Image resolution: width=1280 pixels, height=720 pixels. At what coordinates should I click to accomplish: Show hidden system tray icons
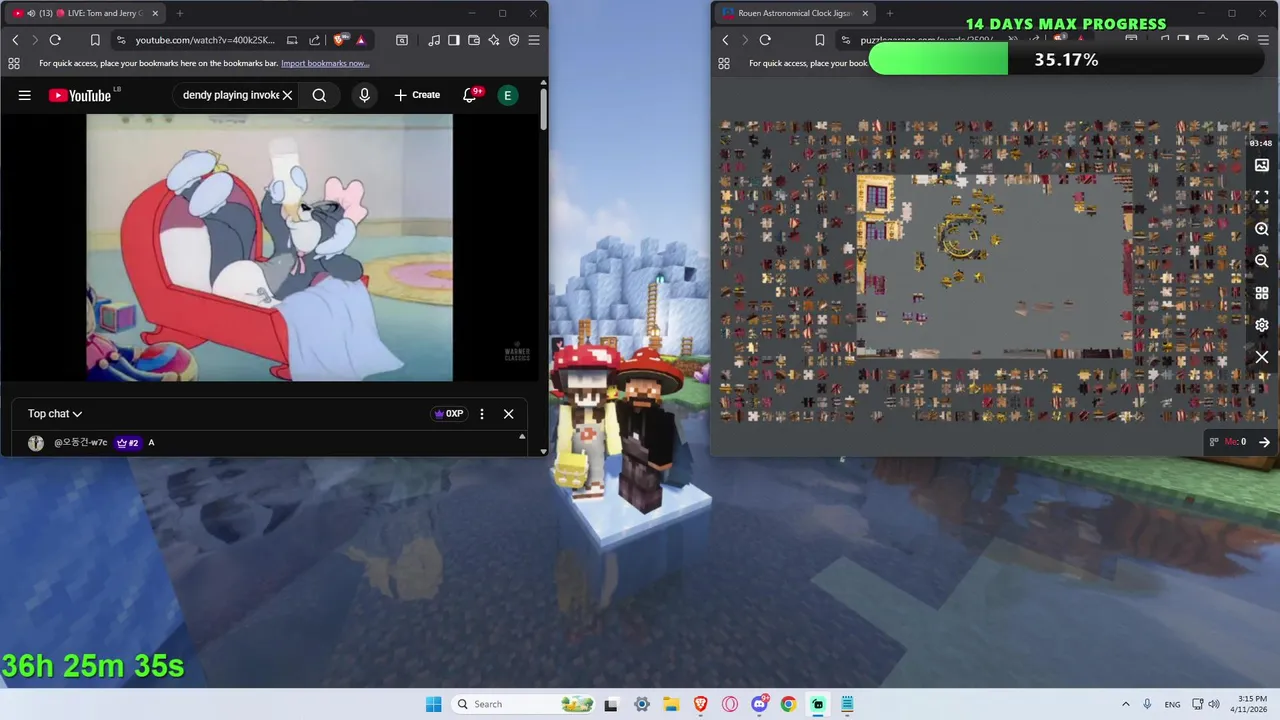[x=1126, y=704]
